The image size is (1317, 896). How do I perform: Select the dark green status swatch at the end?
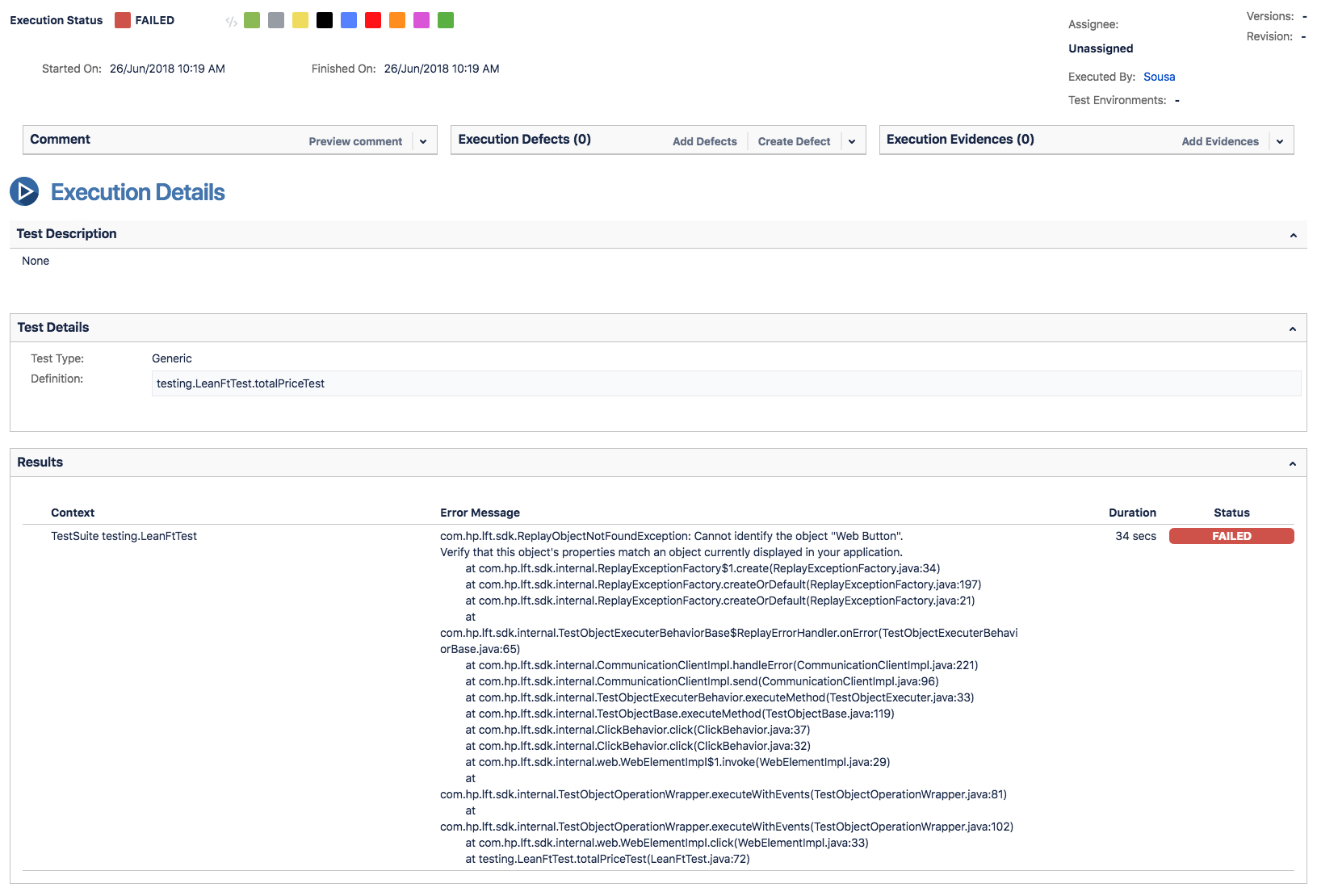coord(446,20)
